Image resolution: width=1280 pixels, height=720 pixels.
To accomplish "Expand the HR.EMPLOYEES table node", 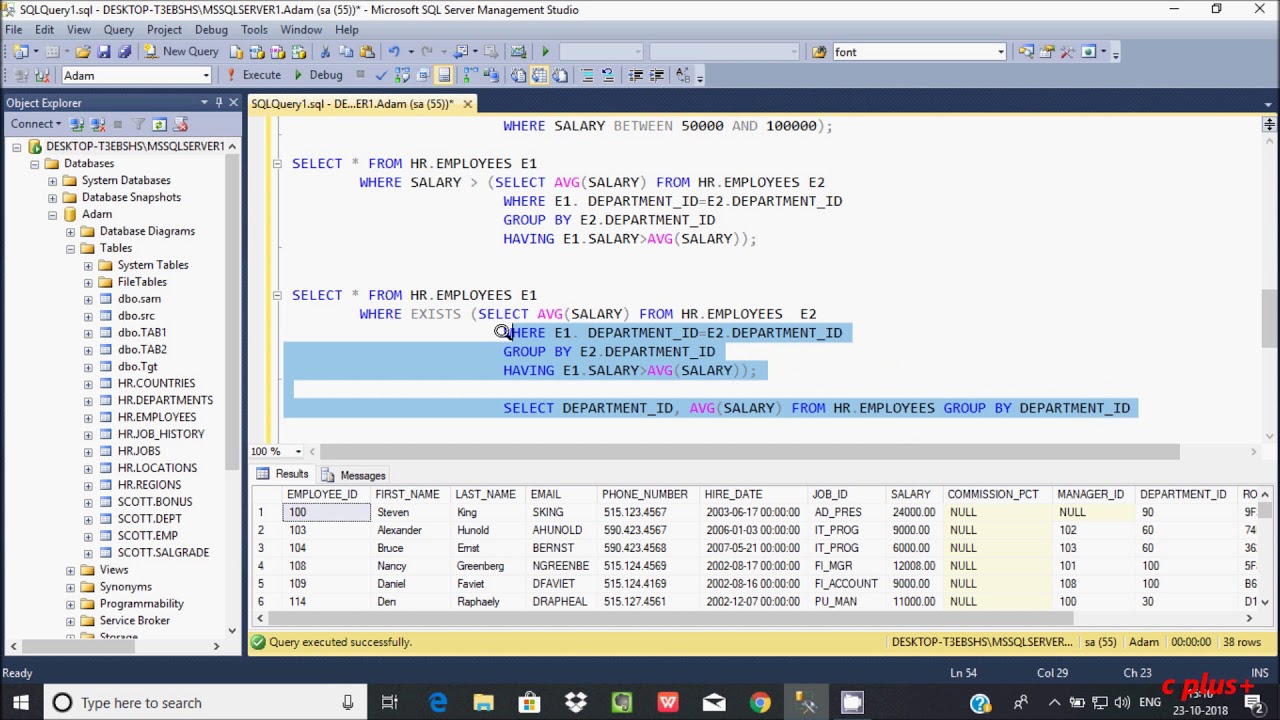I will (x=88, y=417).
